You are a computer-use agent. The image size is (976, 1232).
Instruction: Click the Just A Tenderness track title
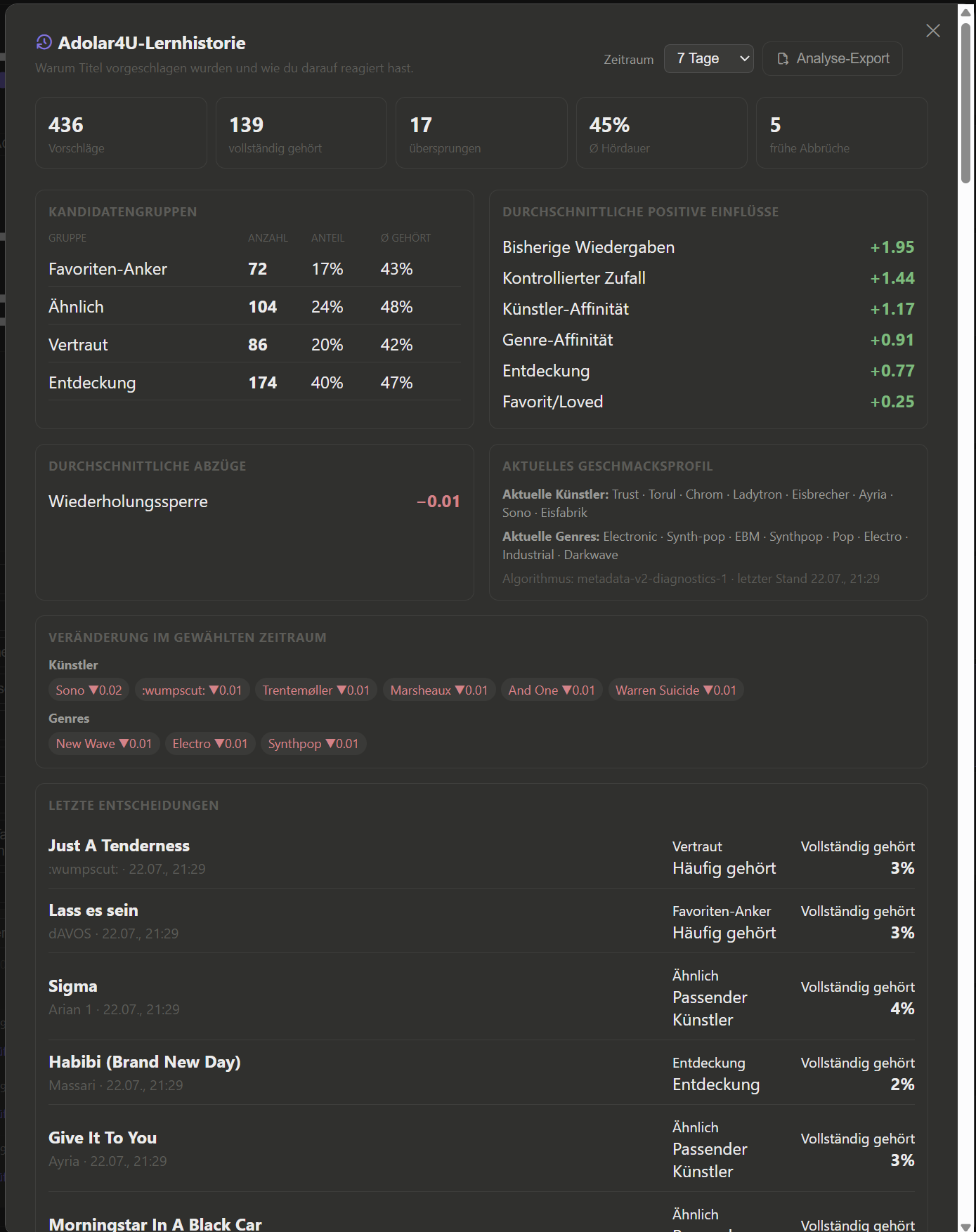(119, 846)
